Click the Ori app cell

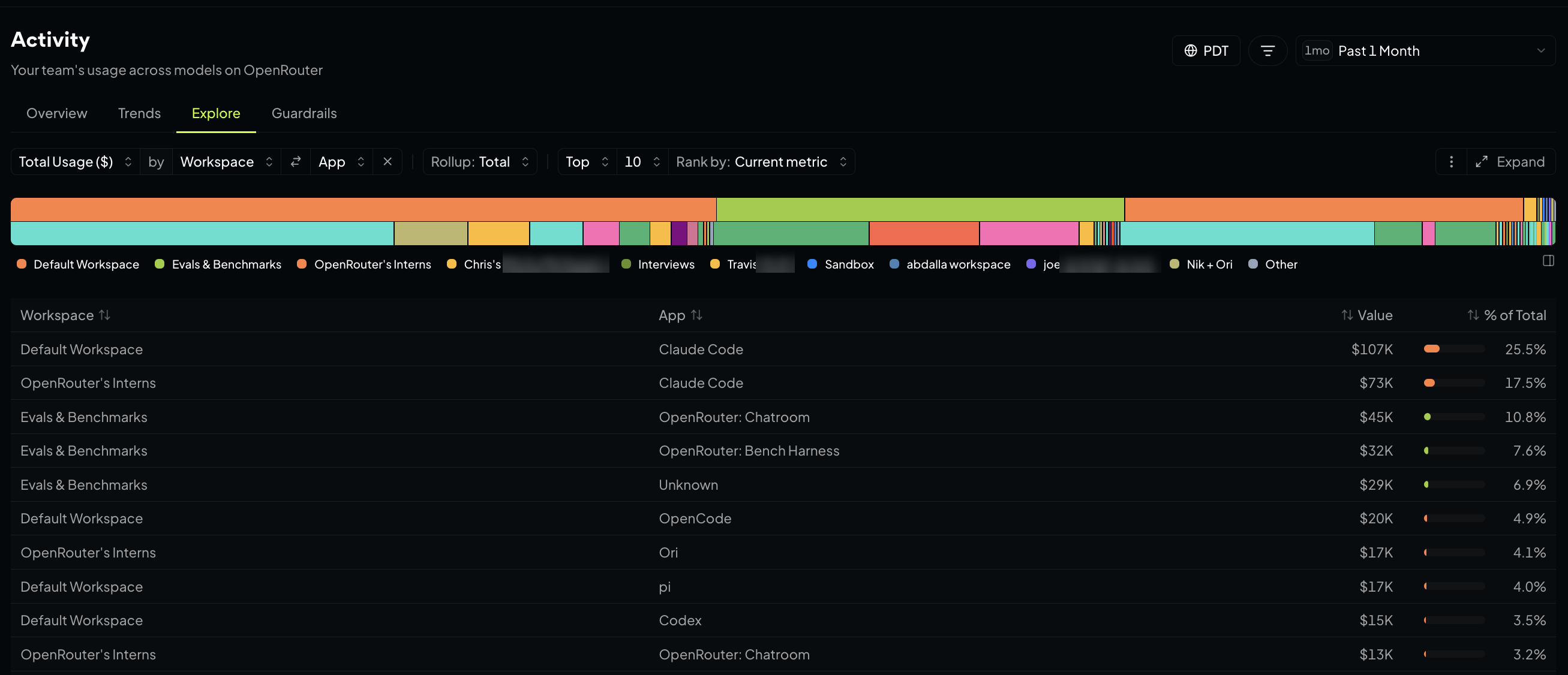click(668, 553)
